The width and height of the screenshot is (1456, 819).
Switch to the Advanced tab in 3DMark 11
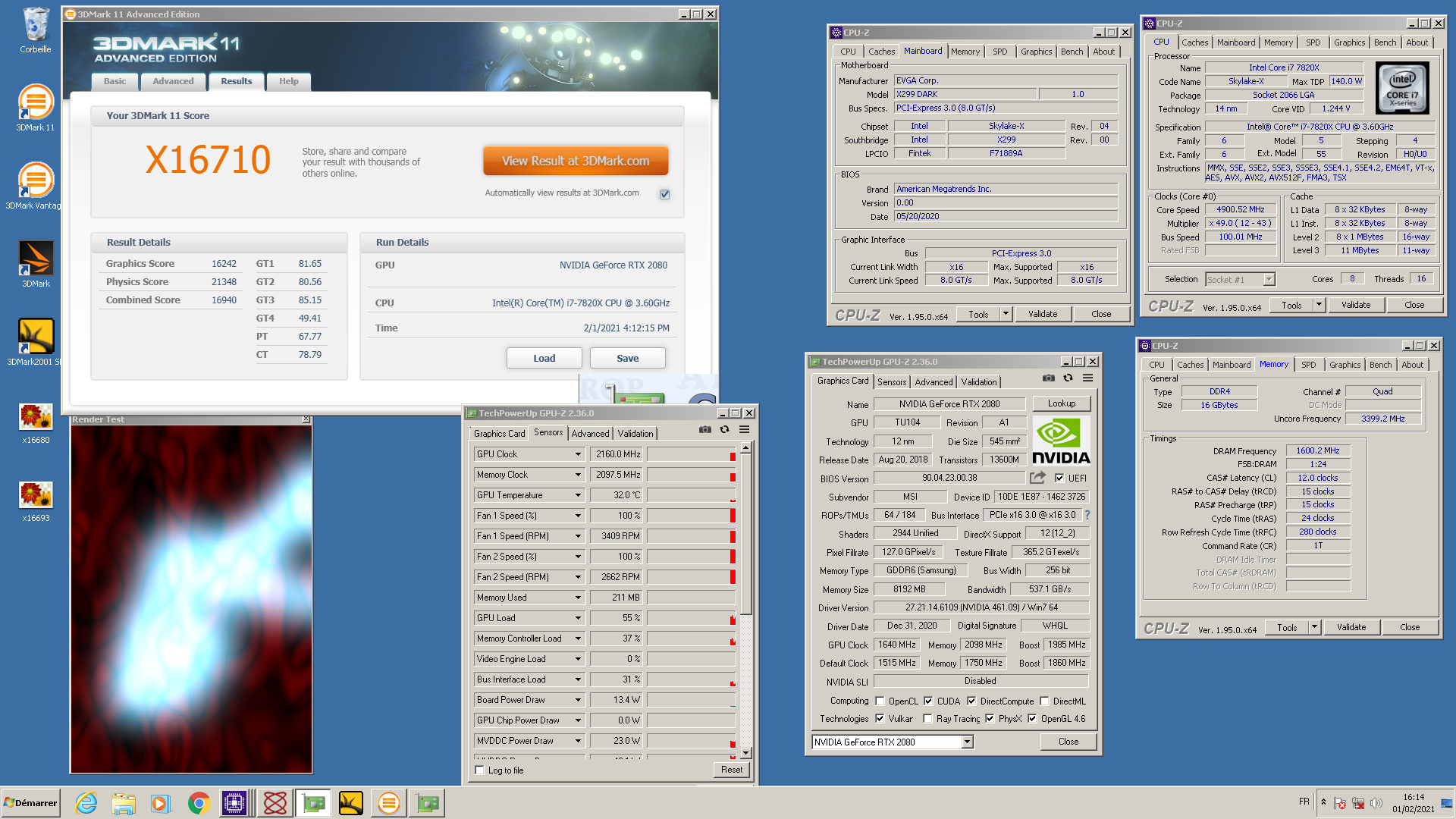173,81
